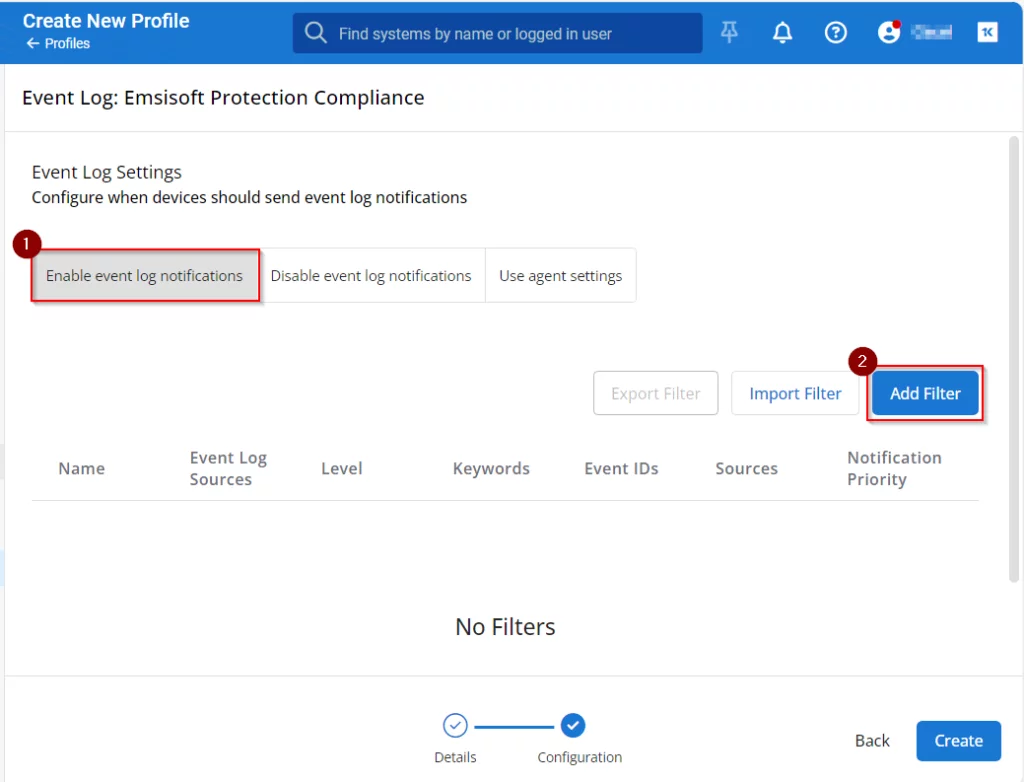Disable event log notifications
The width and height of the screenshot is (1024, 782).
[x=371, y=276]
